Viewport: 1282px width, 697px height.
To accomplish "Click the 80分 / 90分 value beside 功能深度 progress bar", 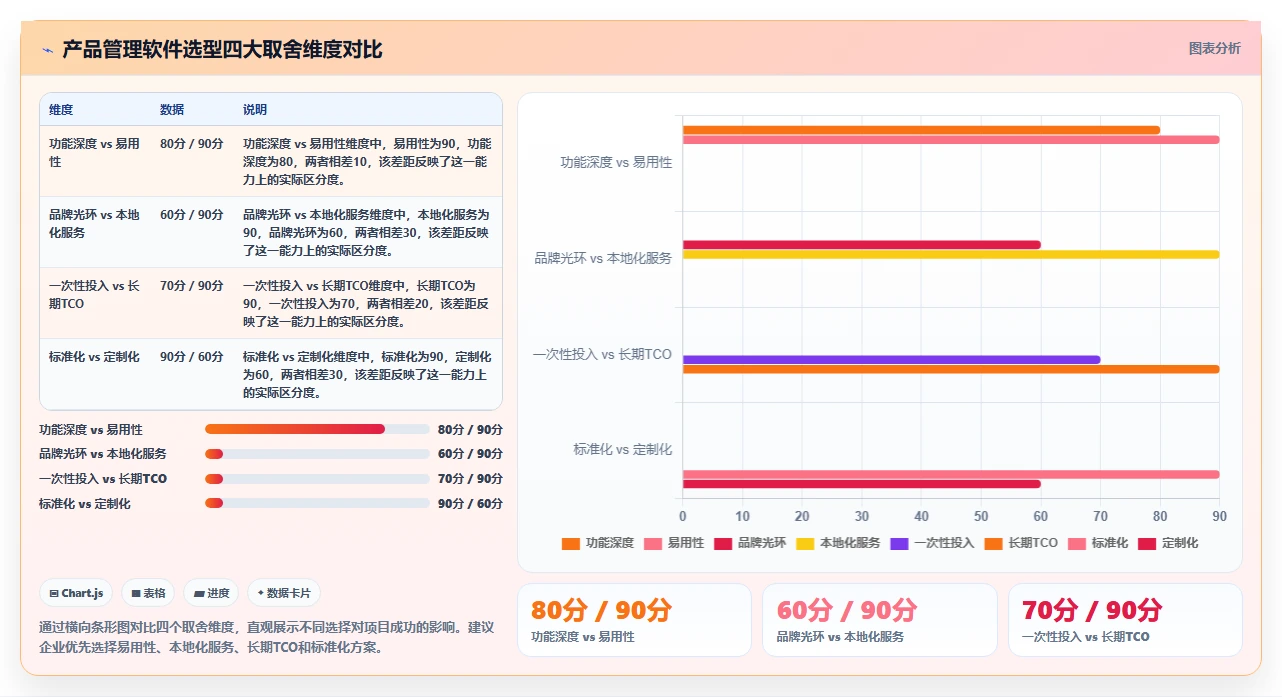I will click(x=470, y=430).
